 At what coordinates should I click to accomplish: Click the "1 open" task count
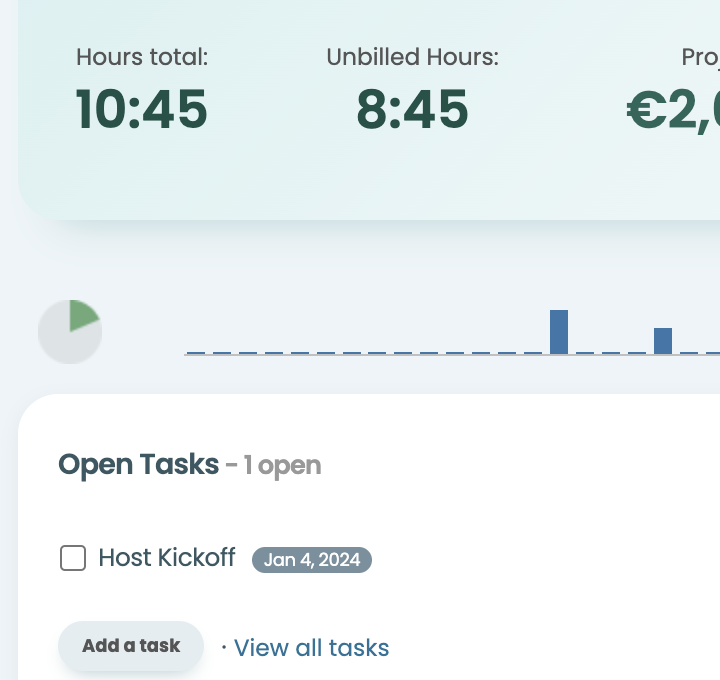(283, 466)
